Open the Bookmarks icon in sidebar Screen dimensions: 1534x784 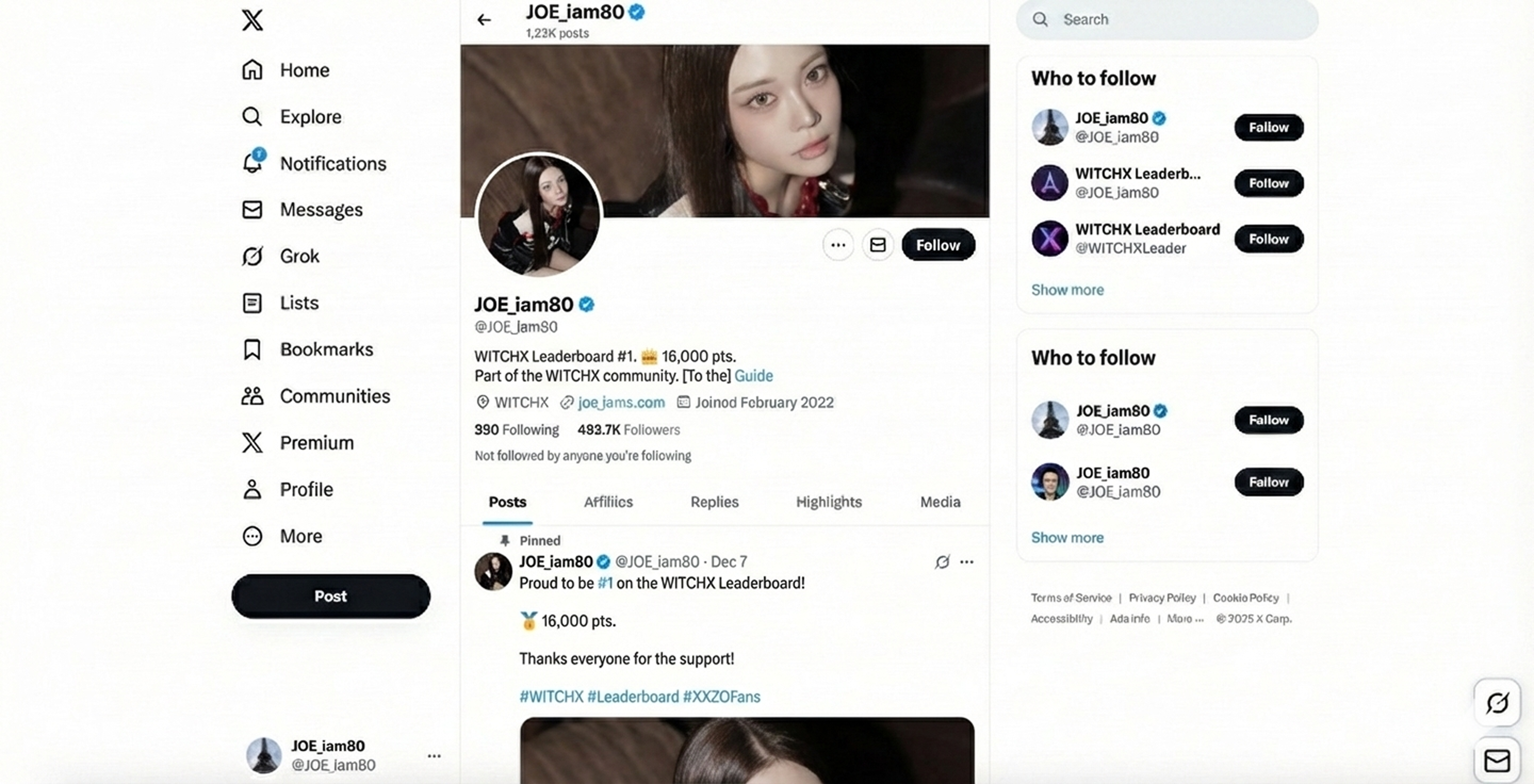click(x=252, y=349)
